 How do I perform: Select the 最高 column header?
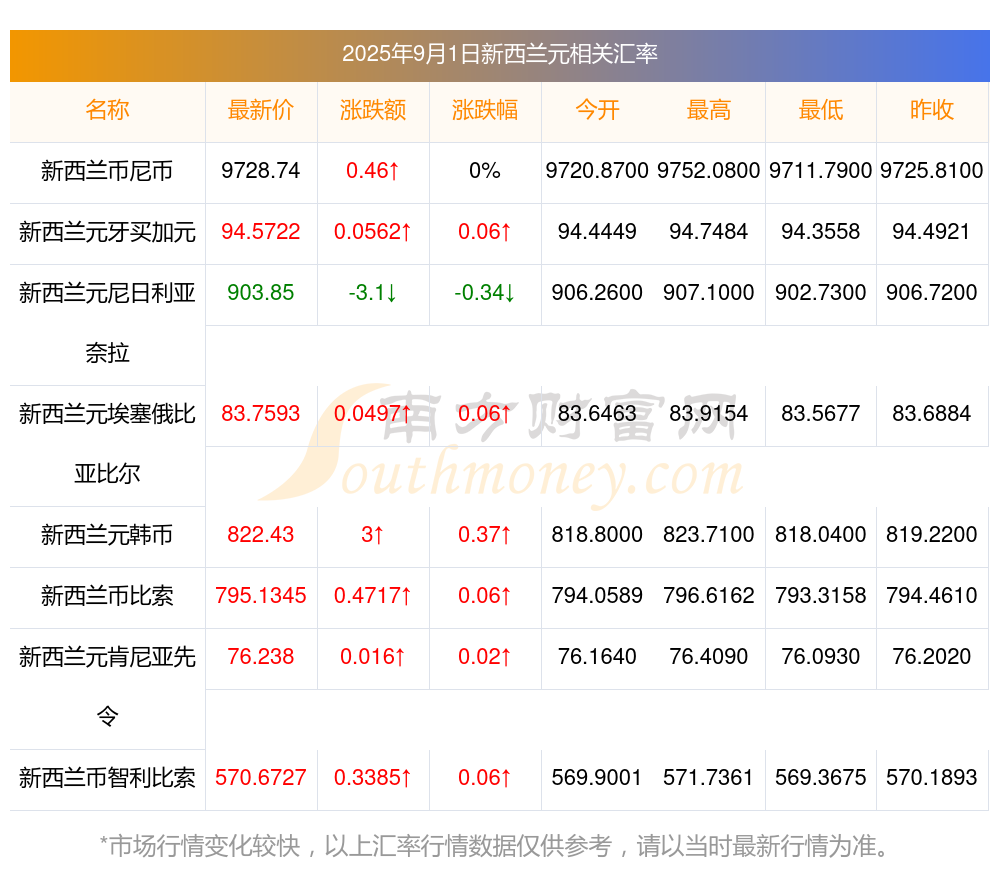(x=709, y=110)
